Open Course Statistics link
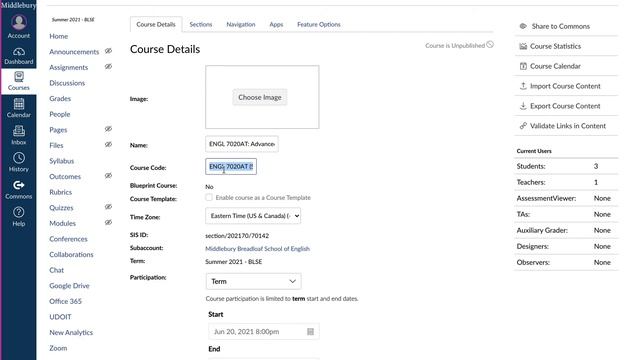The image size is (640, 360). (x=555, y=46)
